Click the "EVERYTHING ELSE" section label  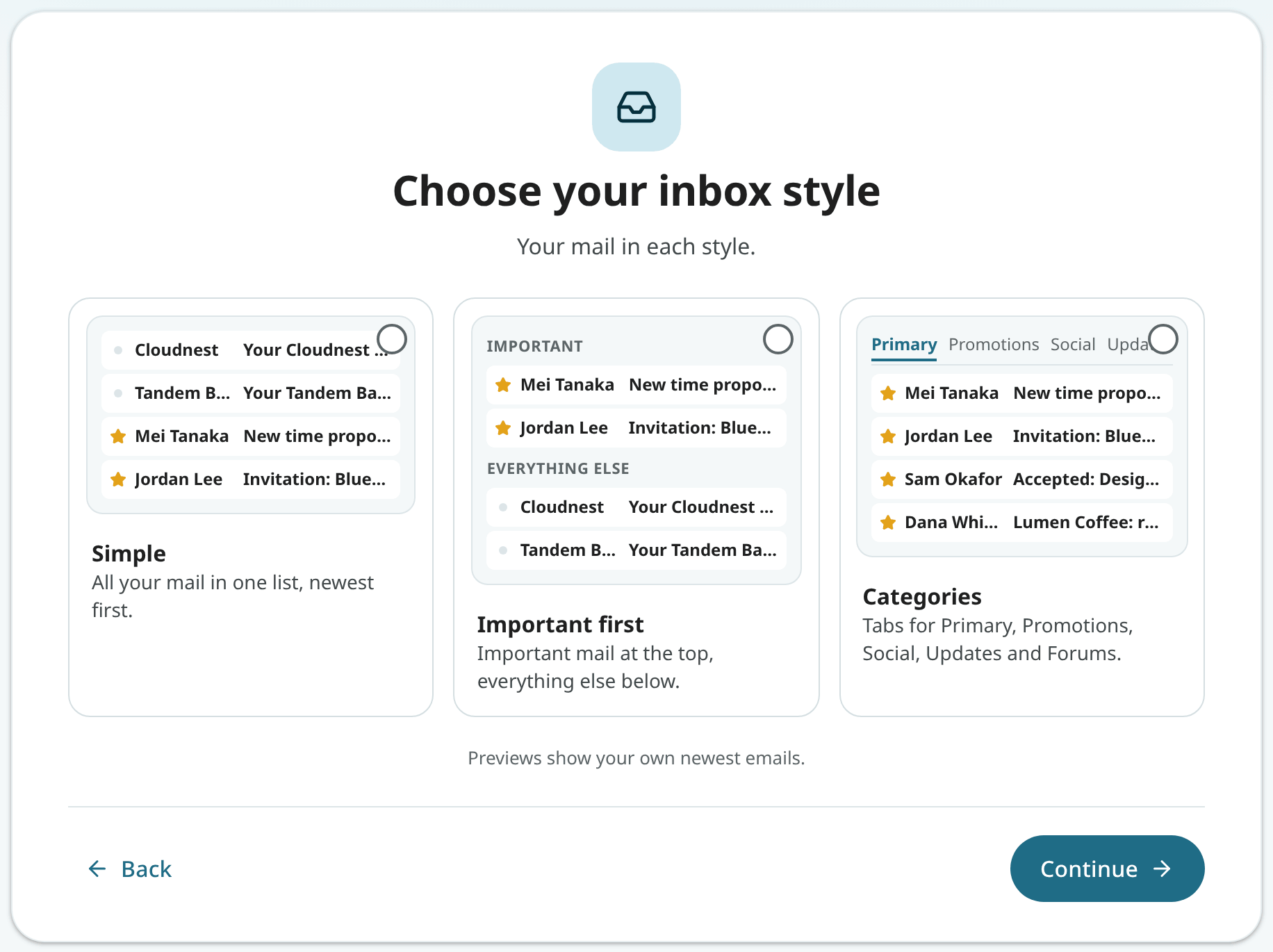558,468
